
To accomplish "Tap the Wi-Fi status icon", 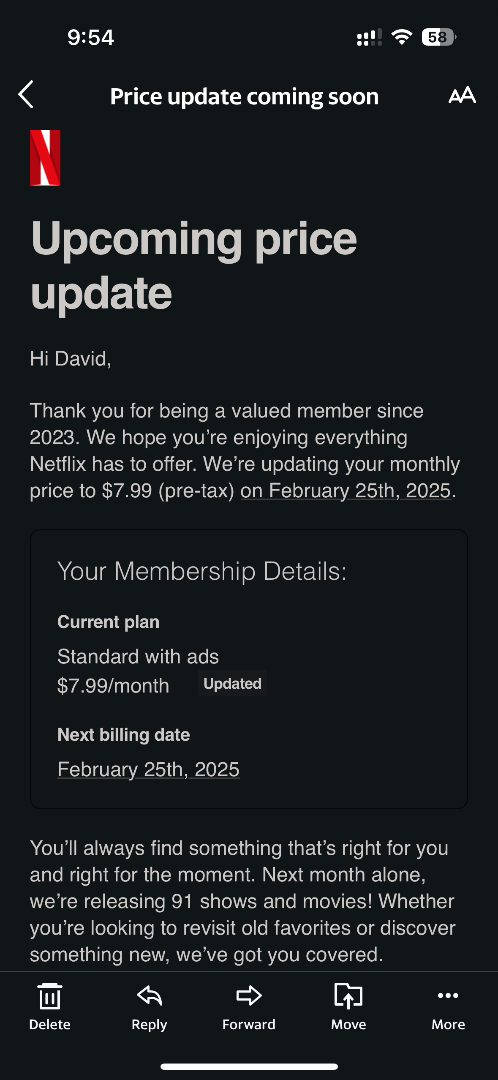I will pos(402,37).
